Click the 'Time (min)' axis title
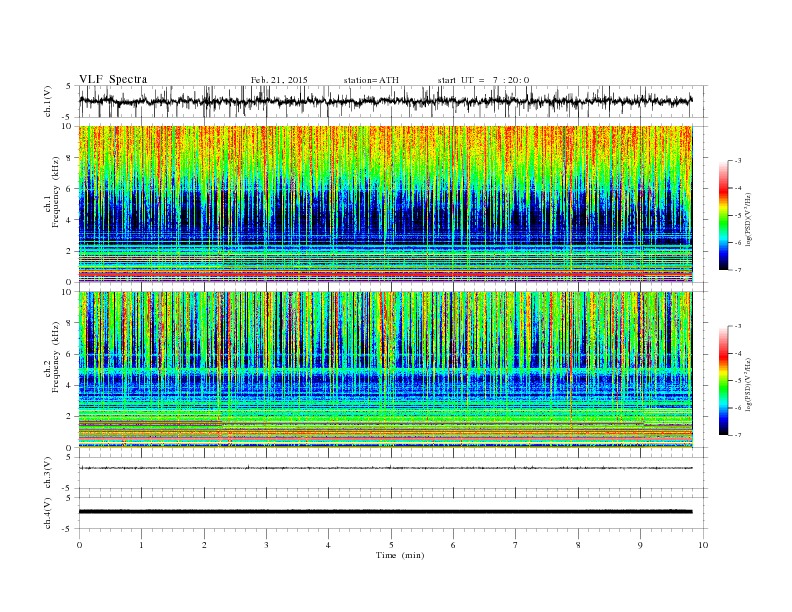Image resolution: width=792 pixels, height=612 pixels. (x=400, y=555)
